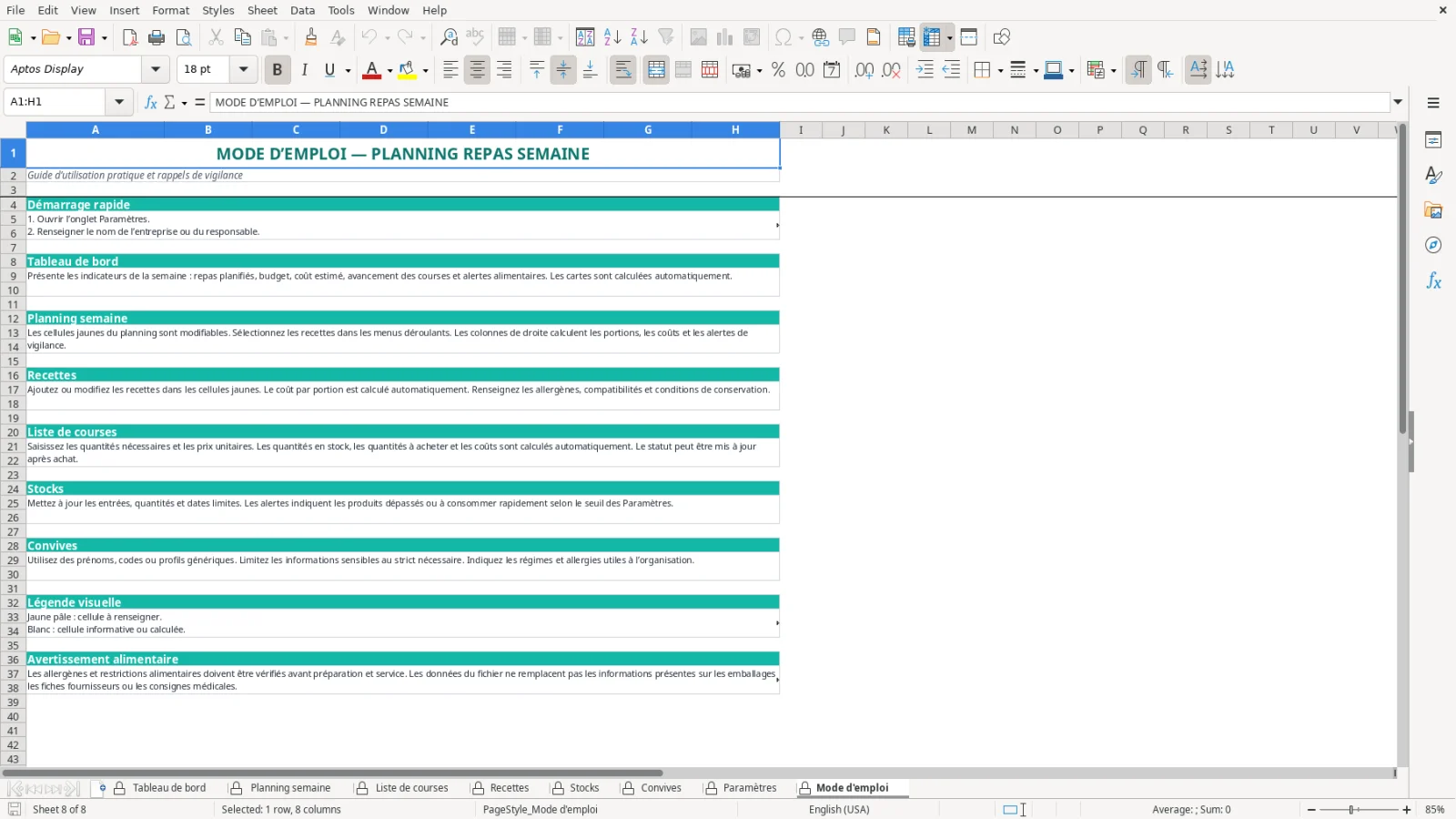Sort descending

pyautogui.click(x=639, y=37)
